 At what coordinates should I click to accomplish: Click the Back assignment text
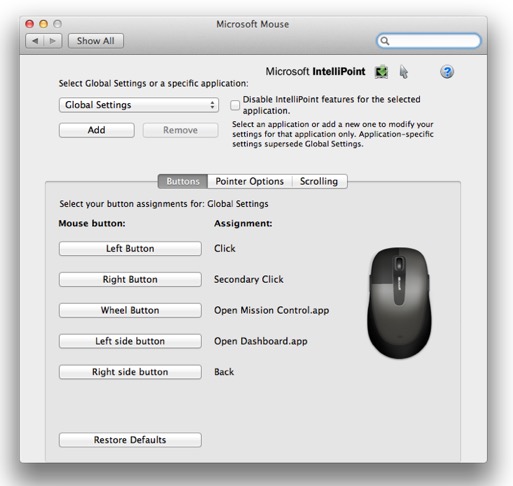click(x=224, y=372)
